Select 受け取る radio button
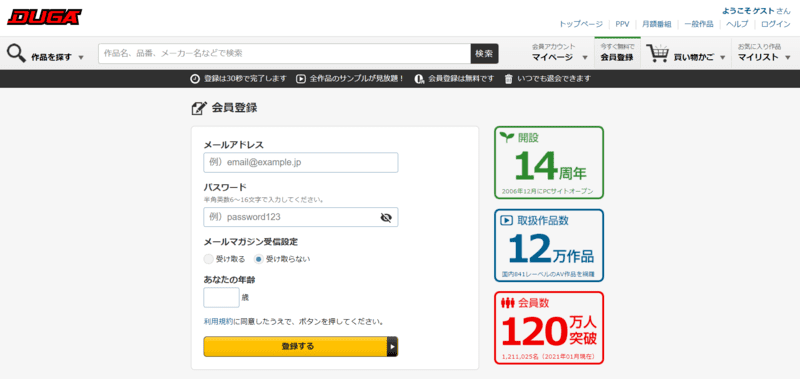800x379 pixels. pyautogui.click(x=208, y=259)
